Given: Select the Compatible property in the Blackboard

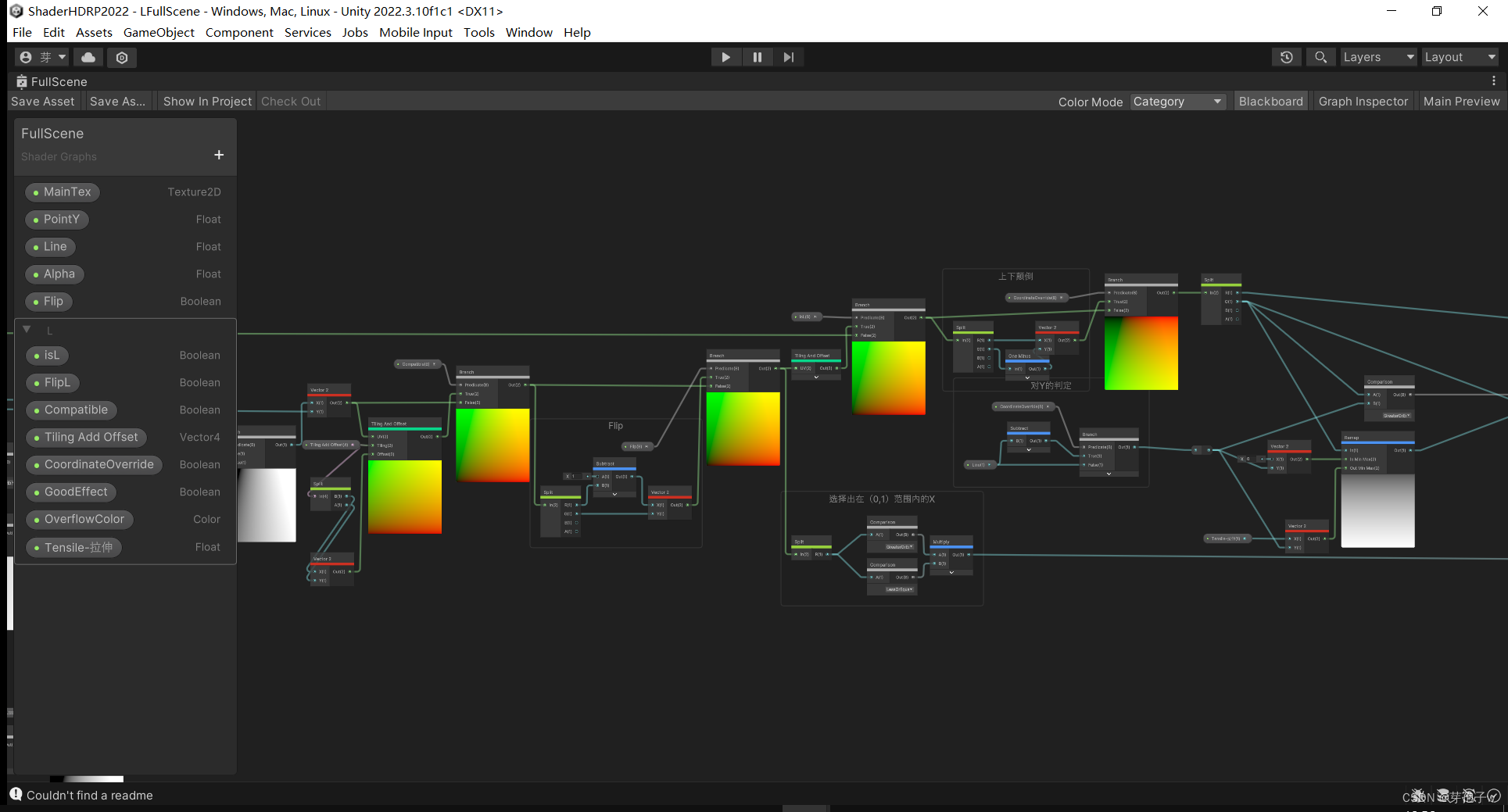Looking at the screenshot, I should click(x=71, y=410).
